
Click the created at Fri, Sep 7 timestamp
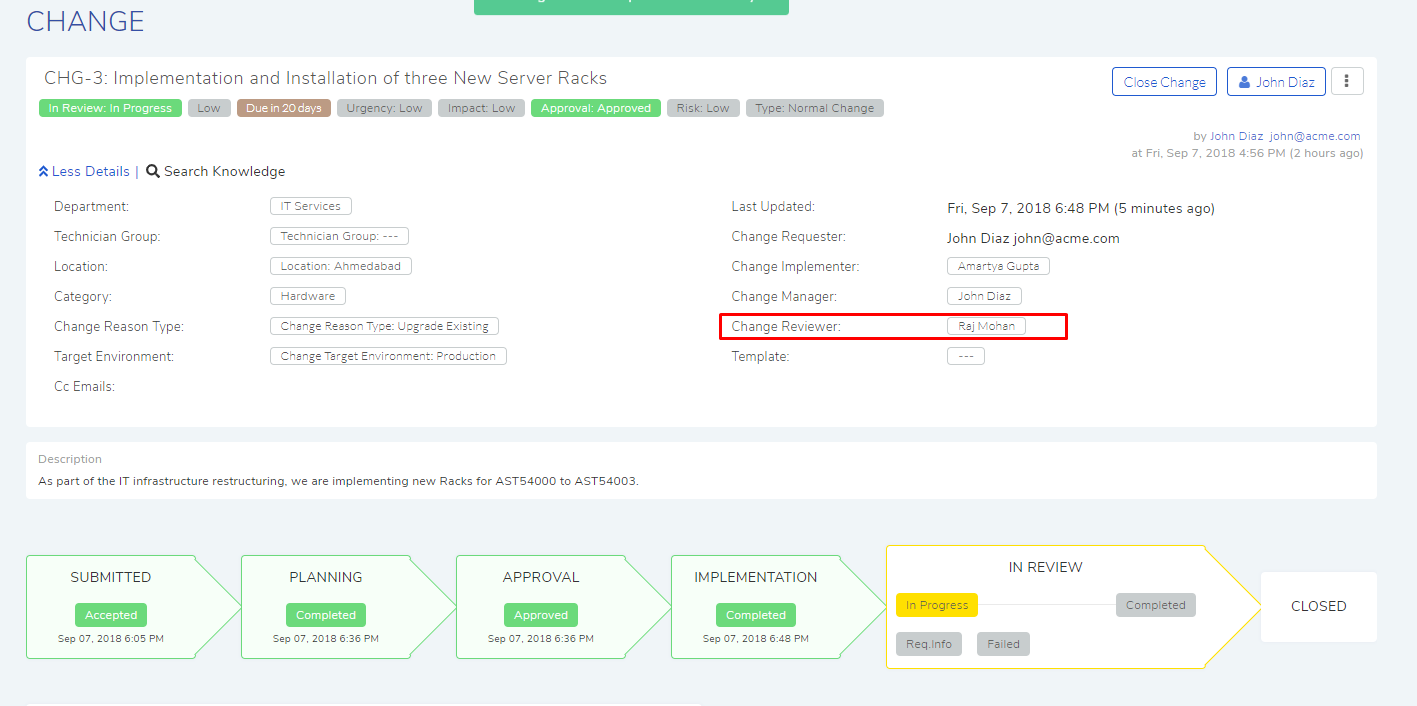tap(1247, 153)
